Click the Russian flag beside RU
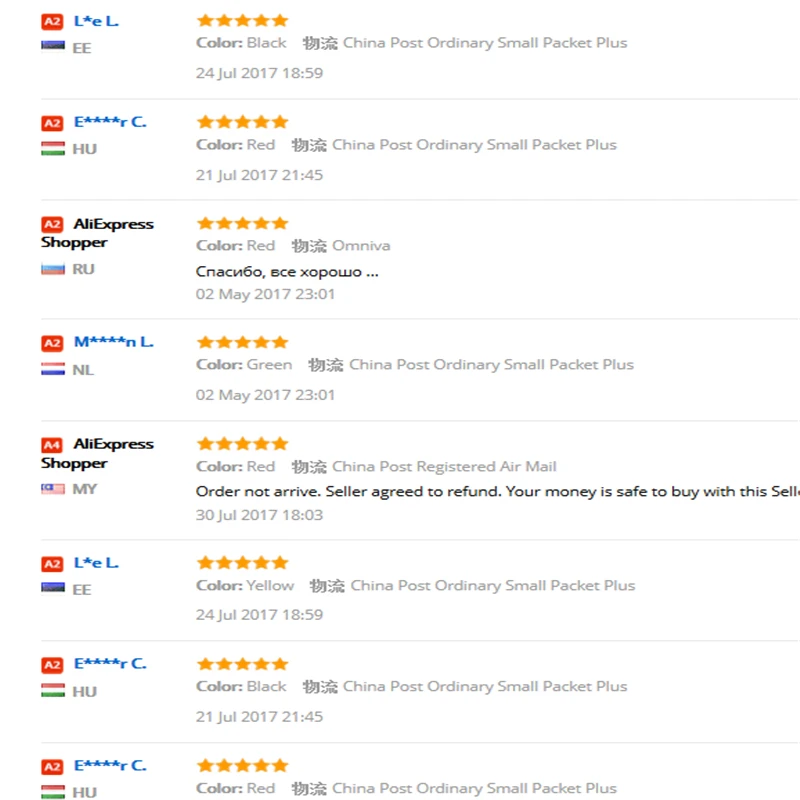The height and width of the screenshot is (800, 800). [53, 269]
